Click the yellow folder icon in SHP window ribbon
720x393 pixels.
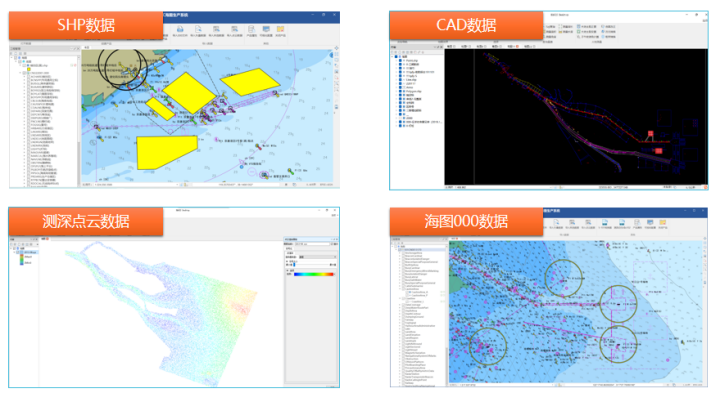(280, 29)
